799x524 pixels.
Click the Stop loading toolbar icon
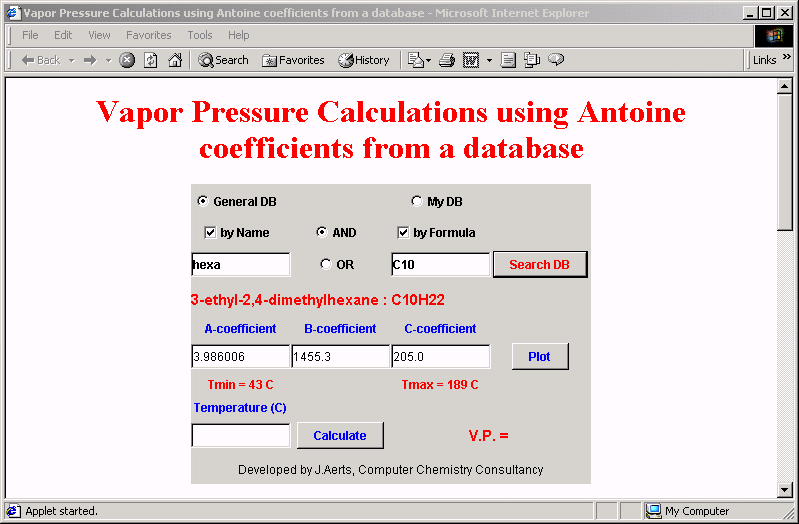coord(127,60)
